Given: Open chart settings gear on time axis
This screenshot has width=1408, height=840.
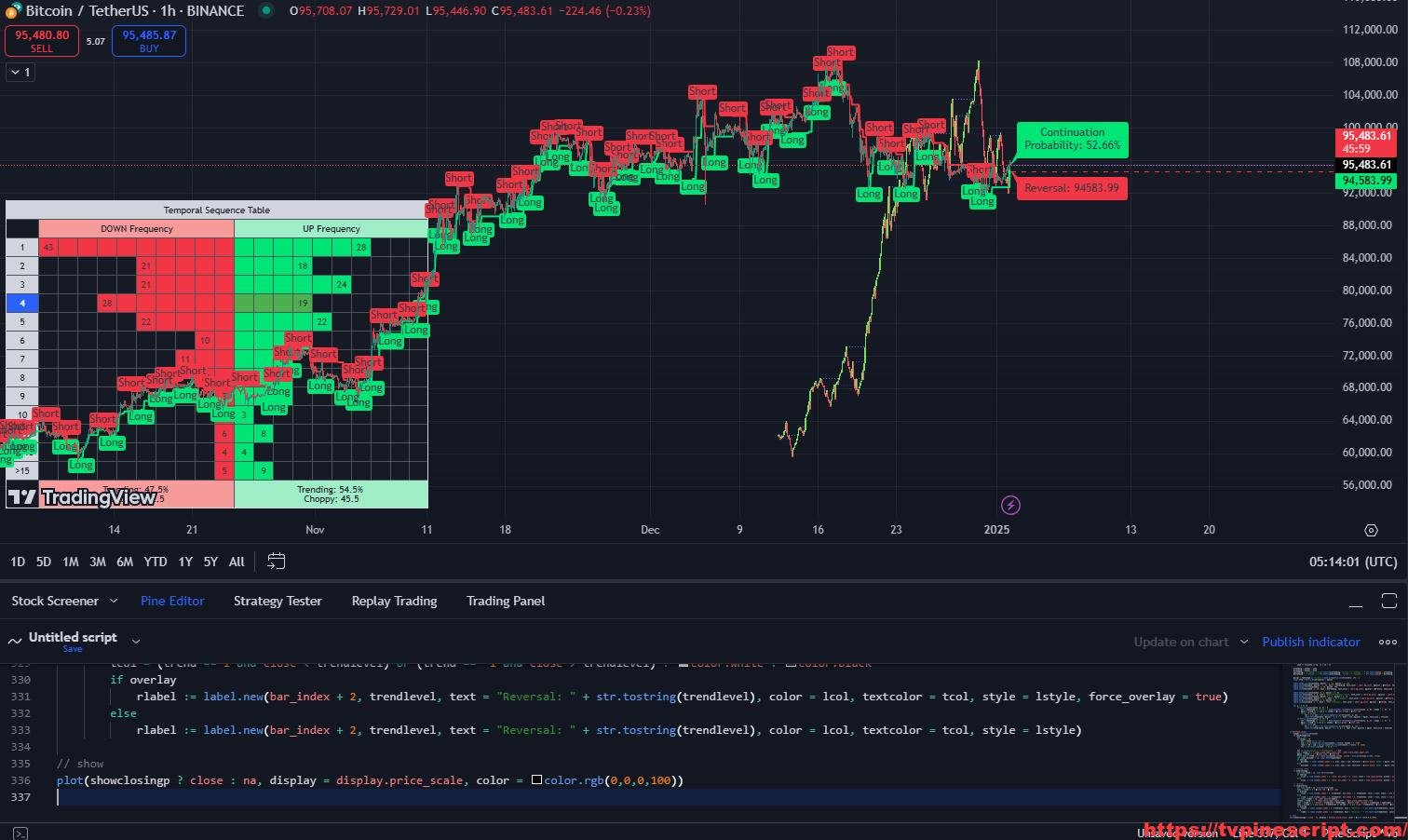Looking at the screenshot, I should [1371, 530].
